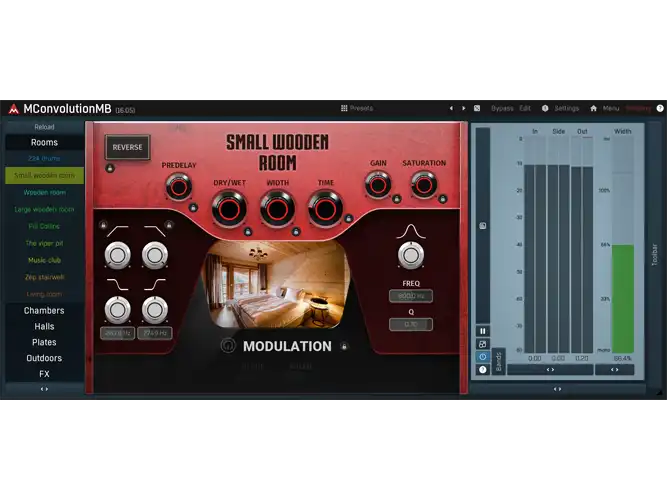This screenshot has width=667, height=500.
Task: Enable MODULATION power button
Action: pos(228,346)
